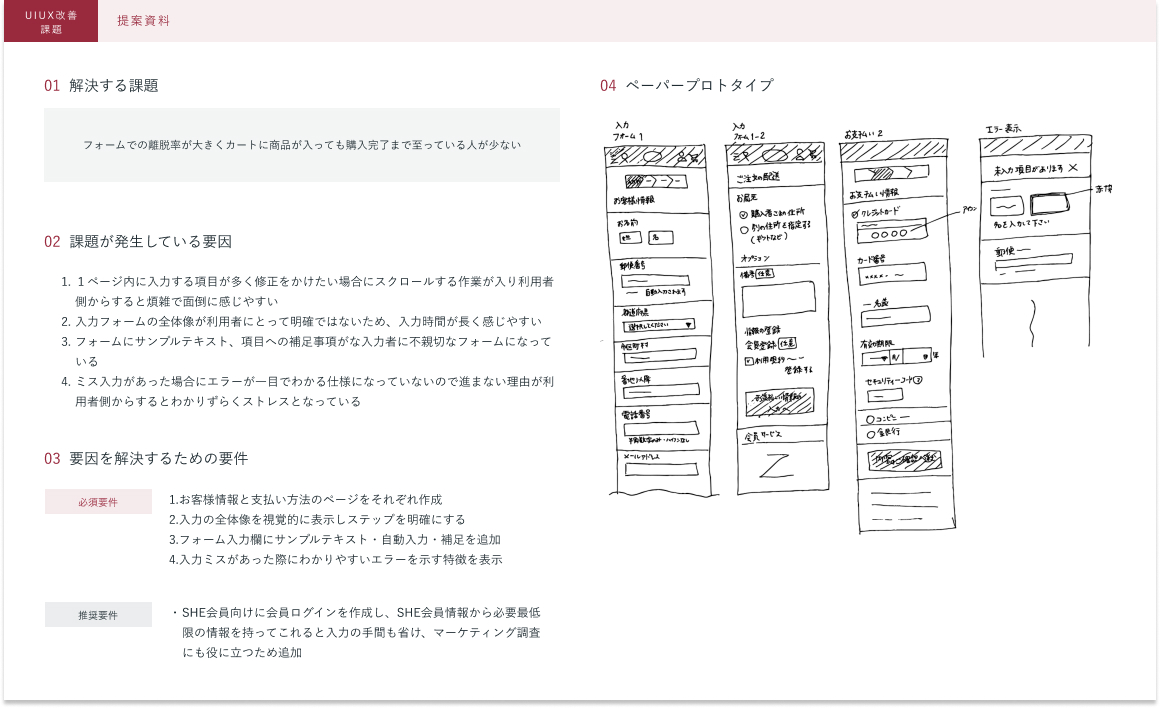This screenshot has width=1160, height=708.
Task: Click the step progress indicator on payment sketch
Action: pyautogui.click(x=889, y=171)
